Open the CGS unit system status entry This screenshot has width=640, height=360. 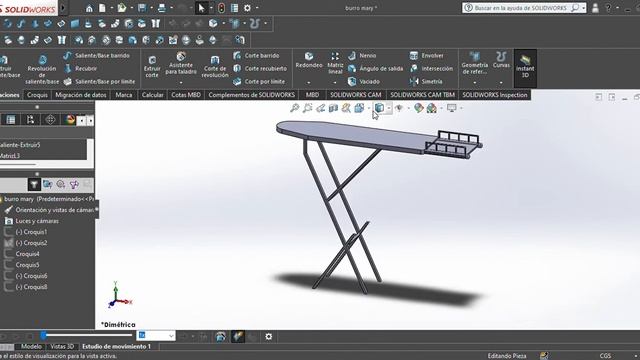click(605, 356)
